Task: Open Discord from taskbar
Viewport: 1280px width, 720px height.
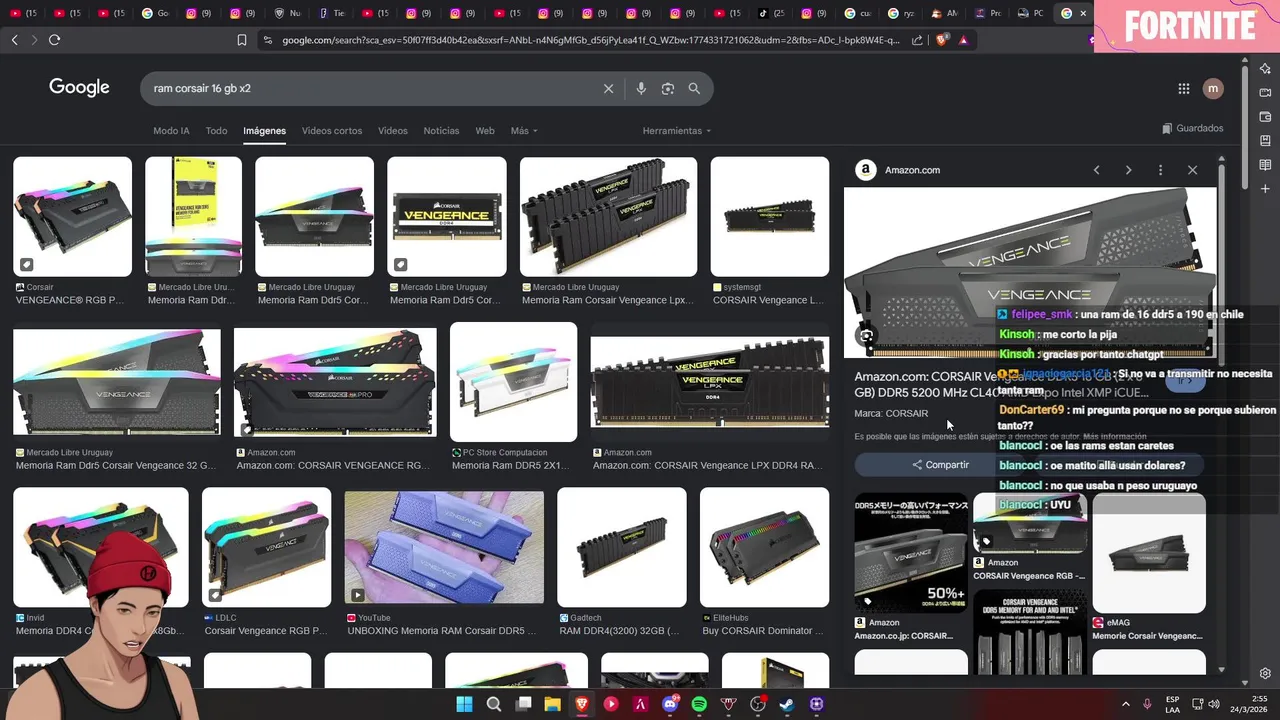Action: pyautogui.click(x=670, y=704)
